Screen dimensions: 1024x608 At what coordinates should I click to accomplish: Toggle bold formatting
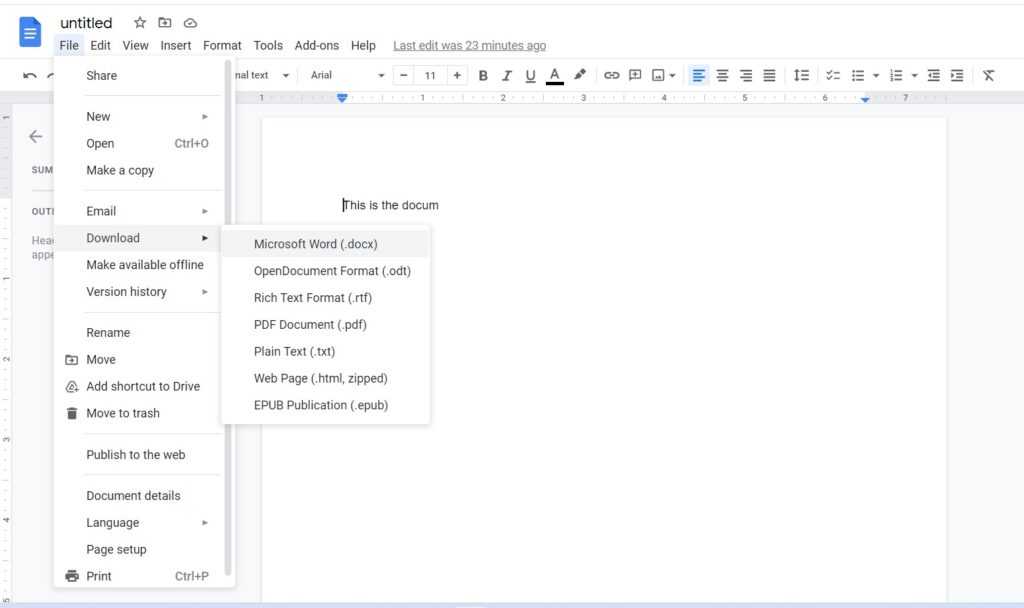[483, 76]
